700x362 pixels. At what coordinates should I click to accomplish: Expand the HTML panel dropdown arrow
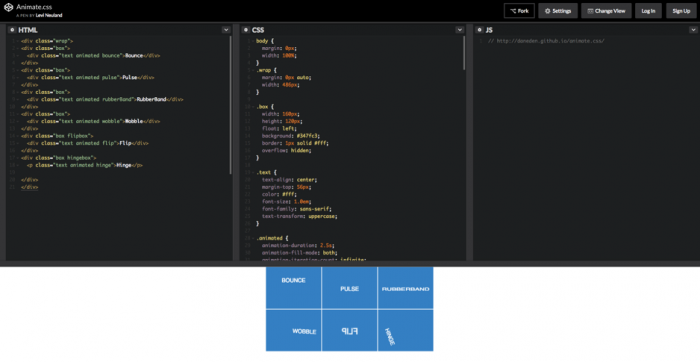coord(226,30)
